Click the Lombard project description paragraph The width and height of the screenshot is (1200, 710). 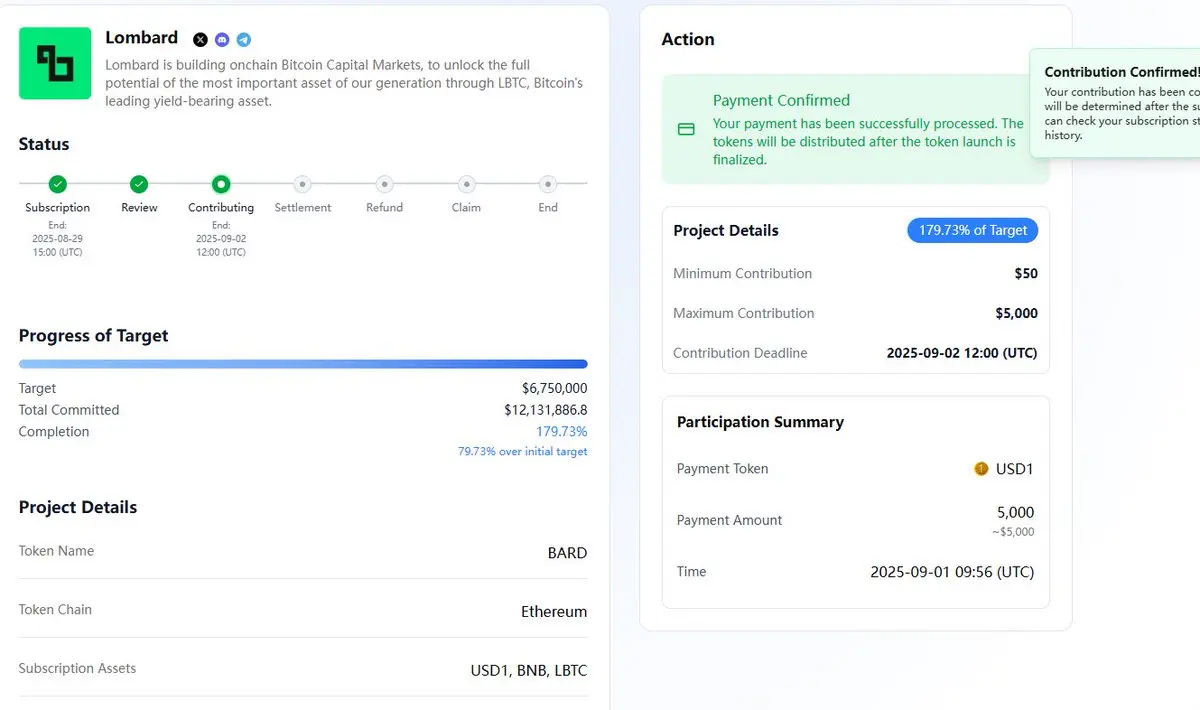point(344,83)
